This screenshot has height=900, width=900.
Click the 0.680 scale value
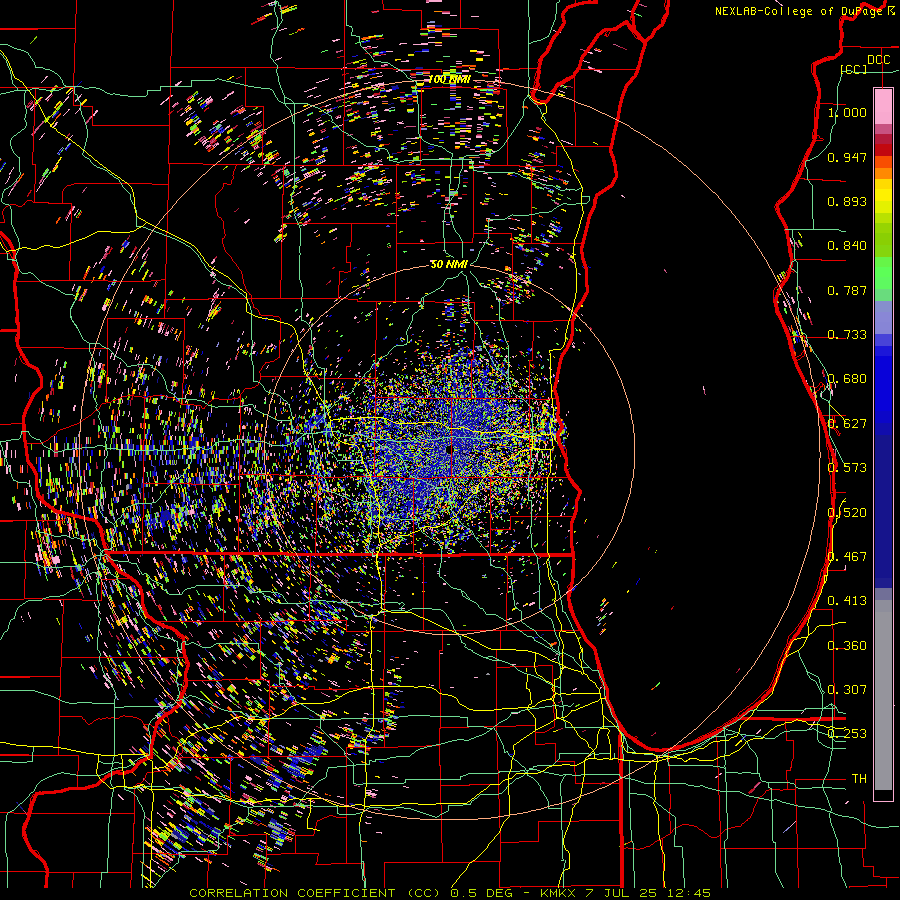pos(847,379)
